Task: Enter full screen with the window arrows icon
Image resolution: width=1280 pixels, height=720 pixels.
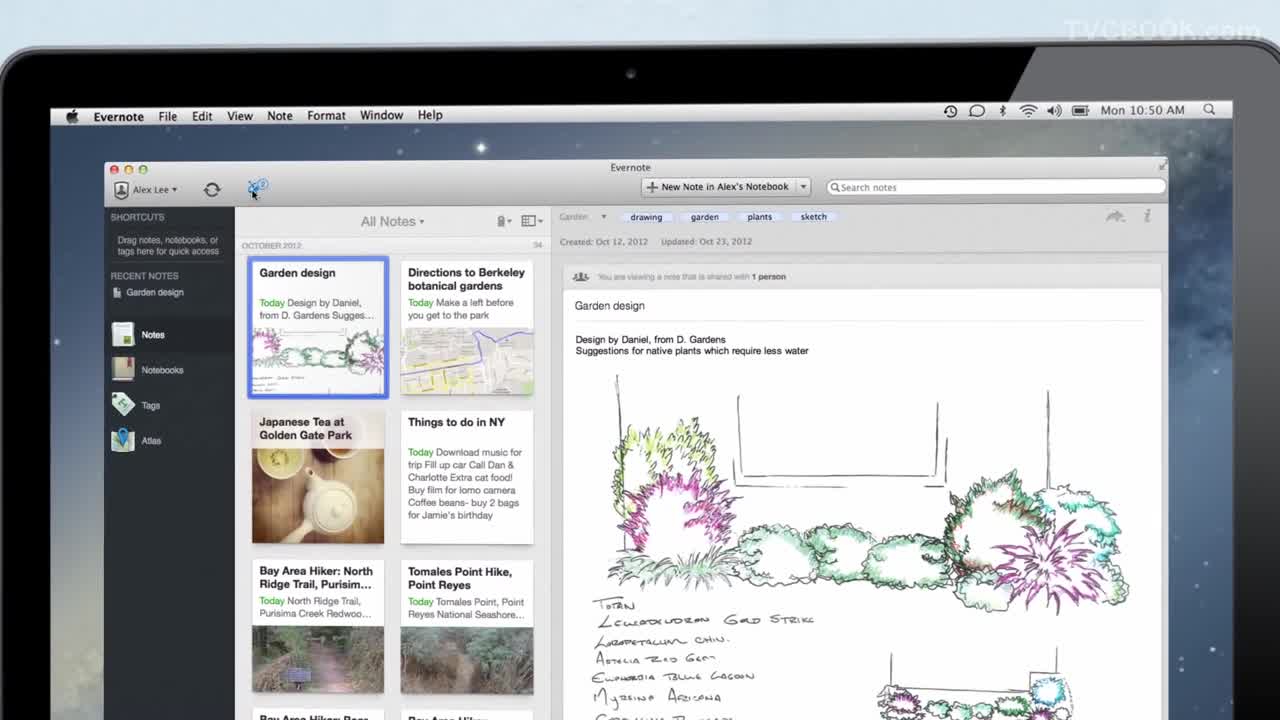Action: pyautogui.click(x=1162, y=167)
